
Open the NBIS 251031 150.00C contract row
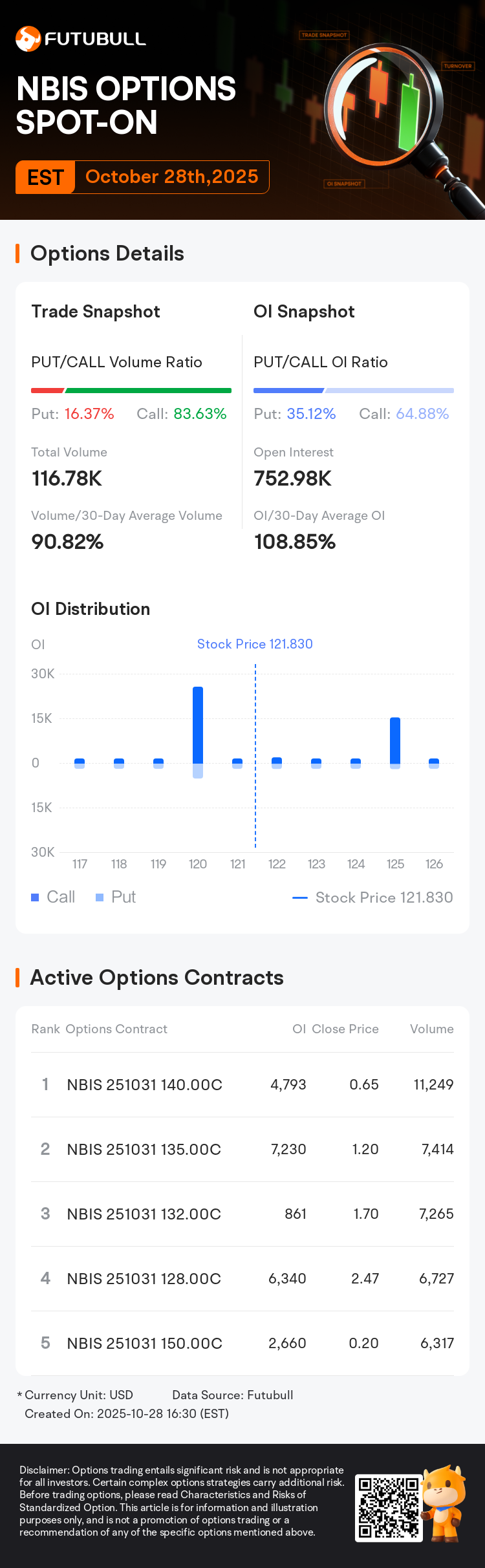pyautogui.click(x=242, y=1343)
